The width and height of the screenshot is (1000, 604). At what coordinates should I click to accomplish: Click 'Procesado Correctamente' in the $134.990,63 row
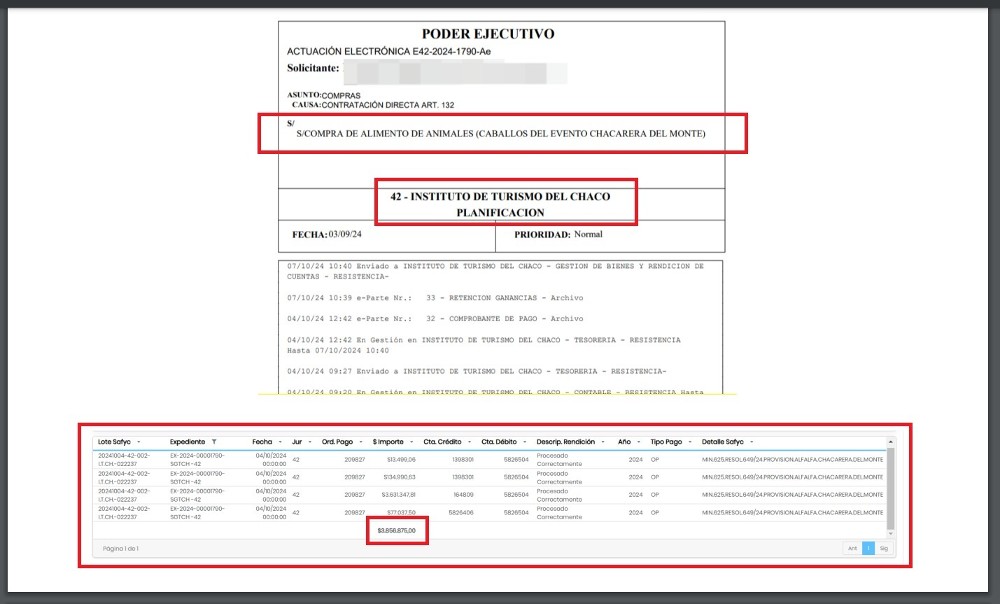559,478
